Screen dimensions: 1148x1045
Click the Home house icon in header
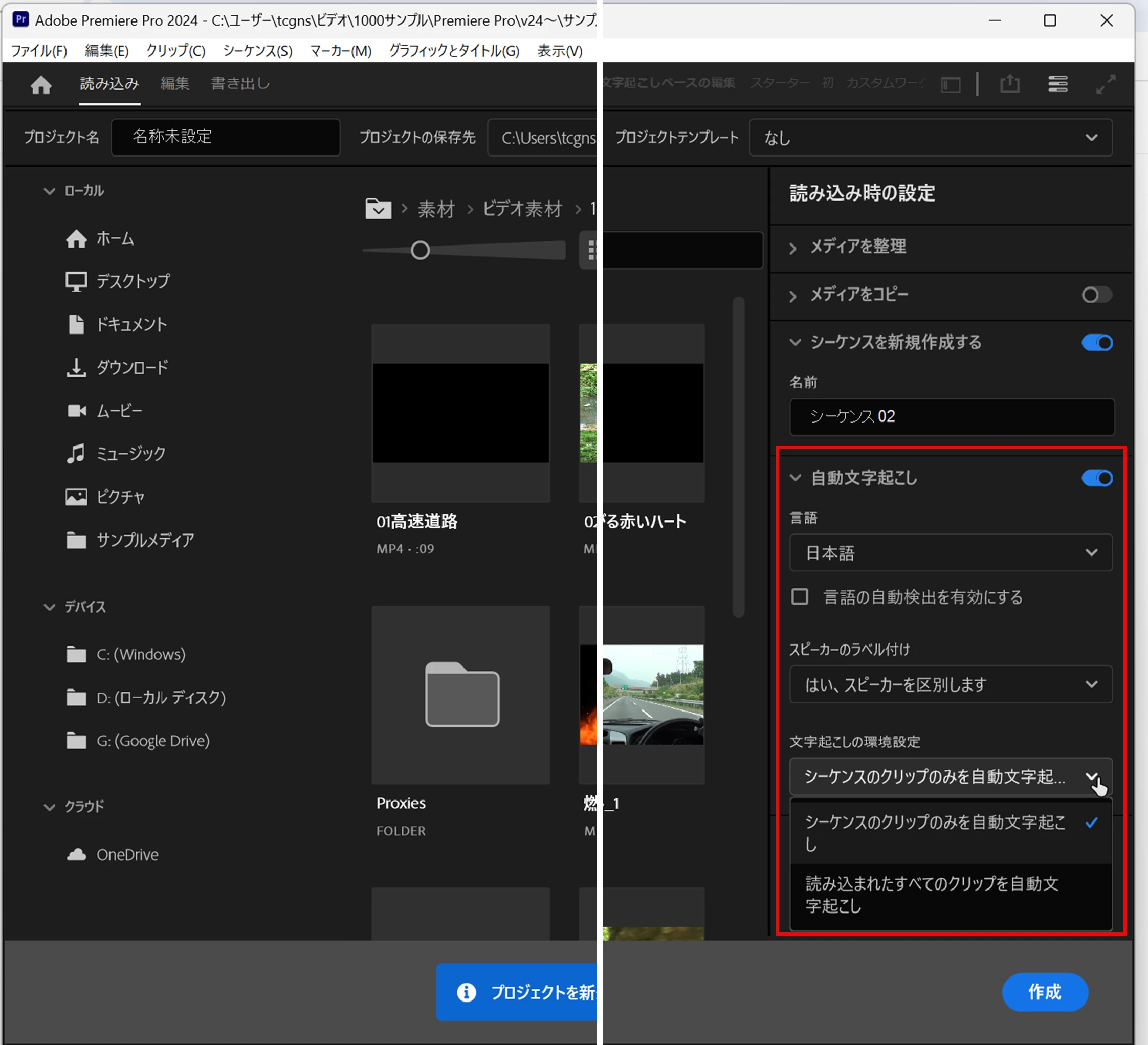(x=41, y=85)
